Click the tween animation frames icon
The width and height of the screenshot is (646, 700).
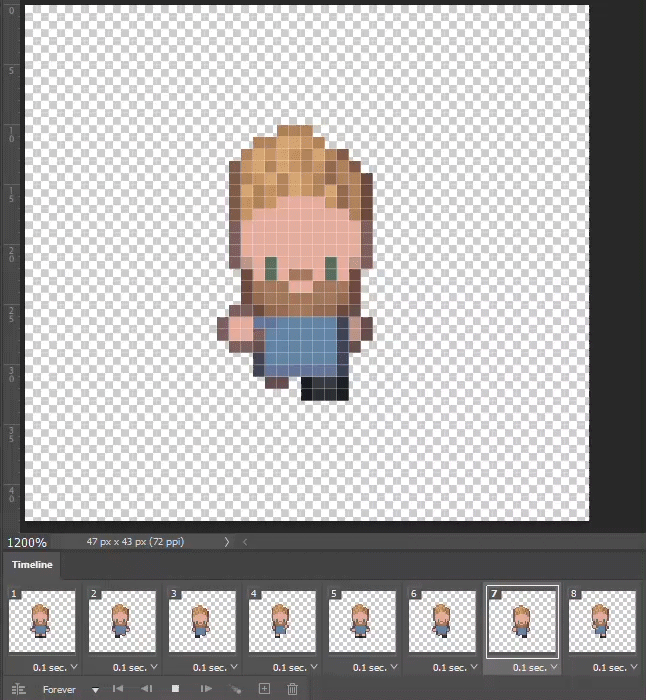pos(236,689)
